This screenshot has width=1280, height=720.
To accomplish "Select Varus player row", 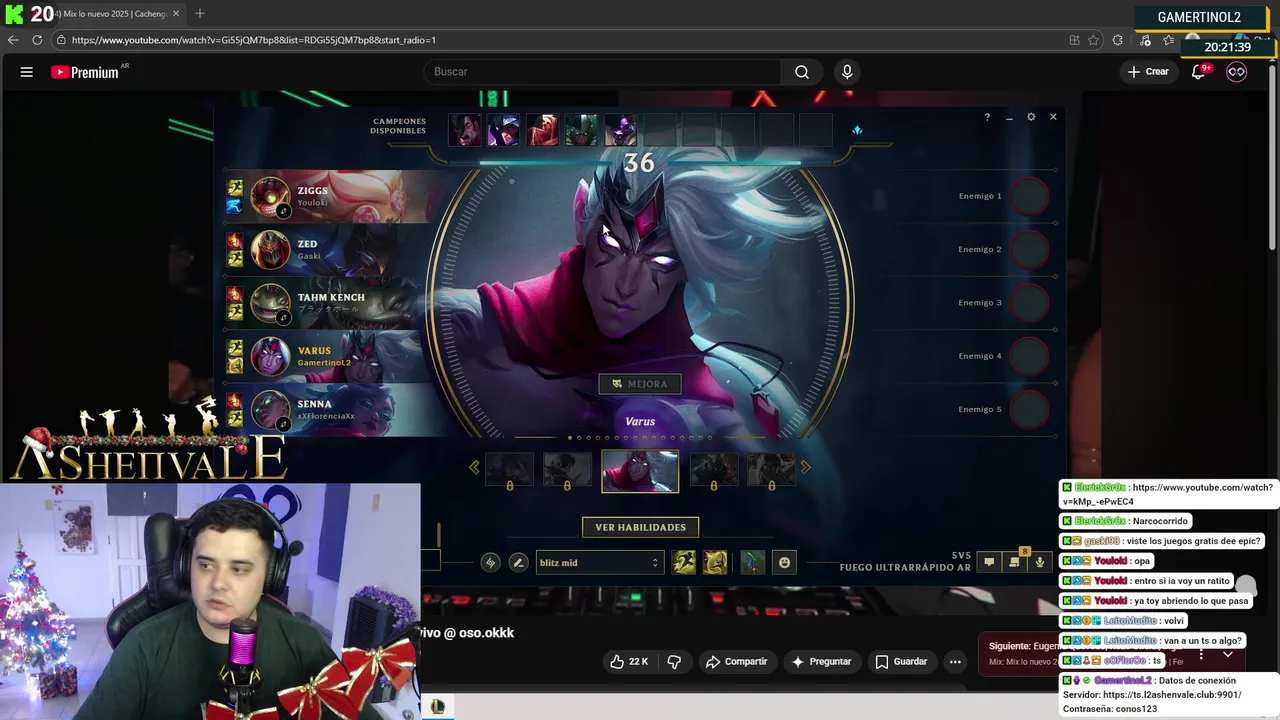I will pos(330,356).
